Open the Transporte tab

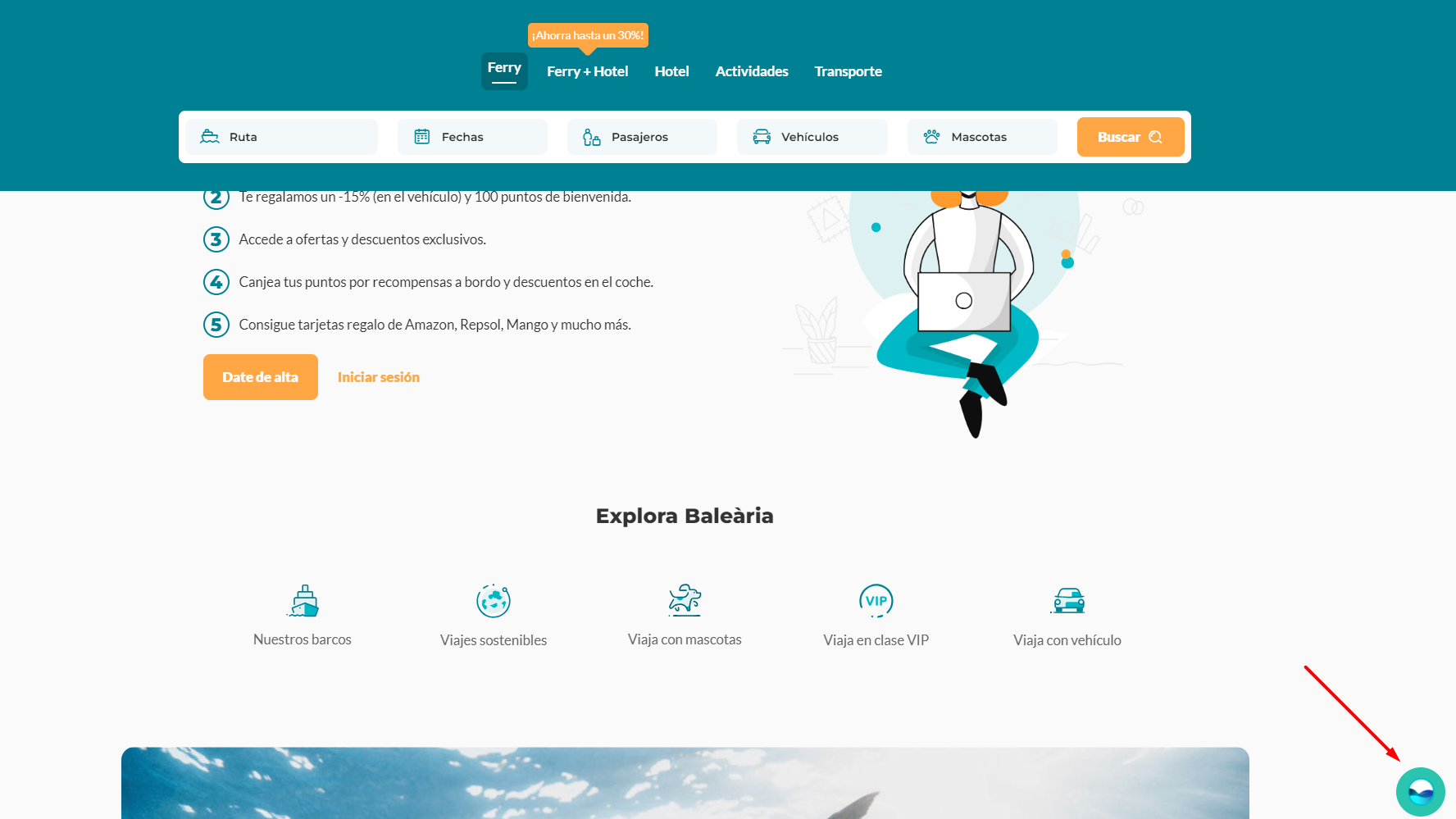848,71
